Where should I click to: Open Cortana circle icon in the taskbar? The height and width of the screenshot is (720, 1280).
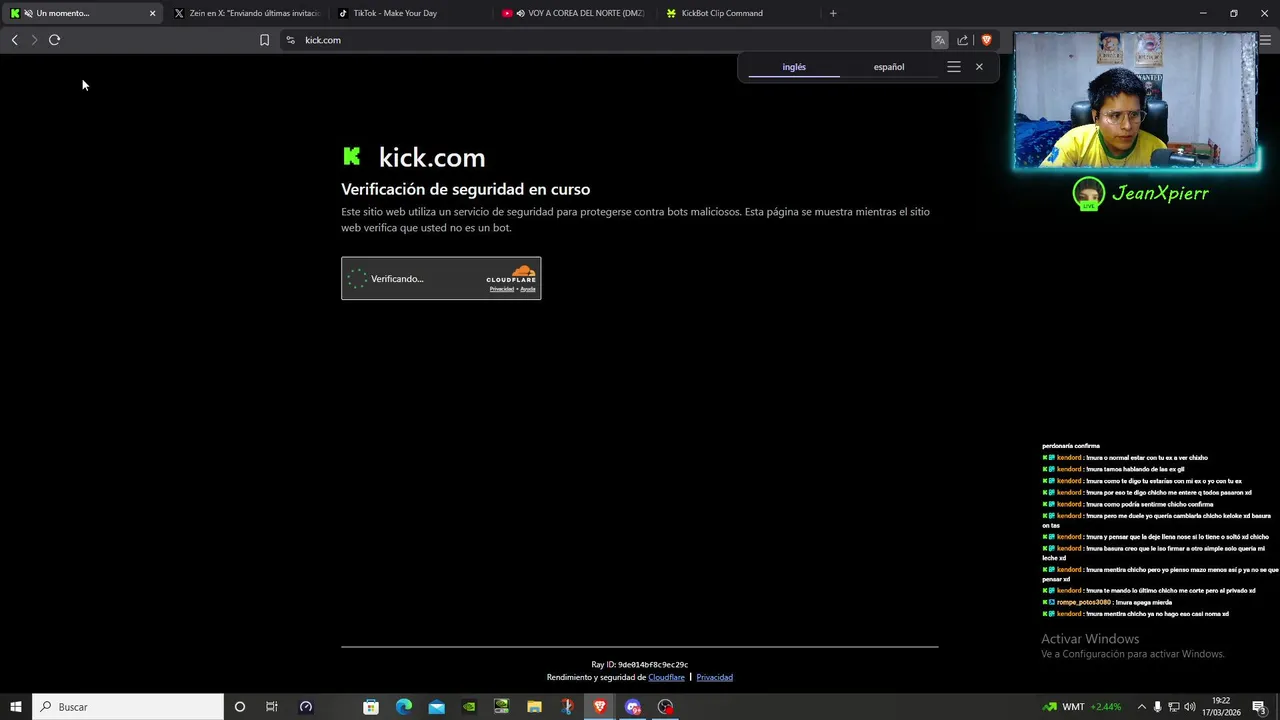click(239, 706)
